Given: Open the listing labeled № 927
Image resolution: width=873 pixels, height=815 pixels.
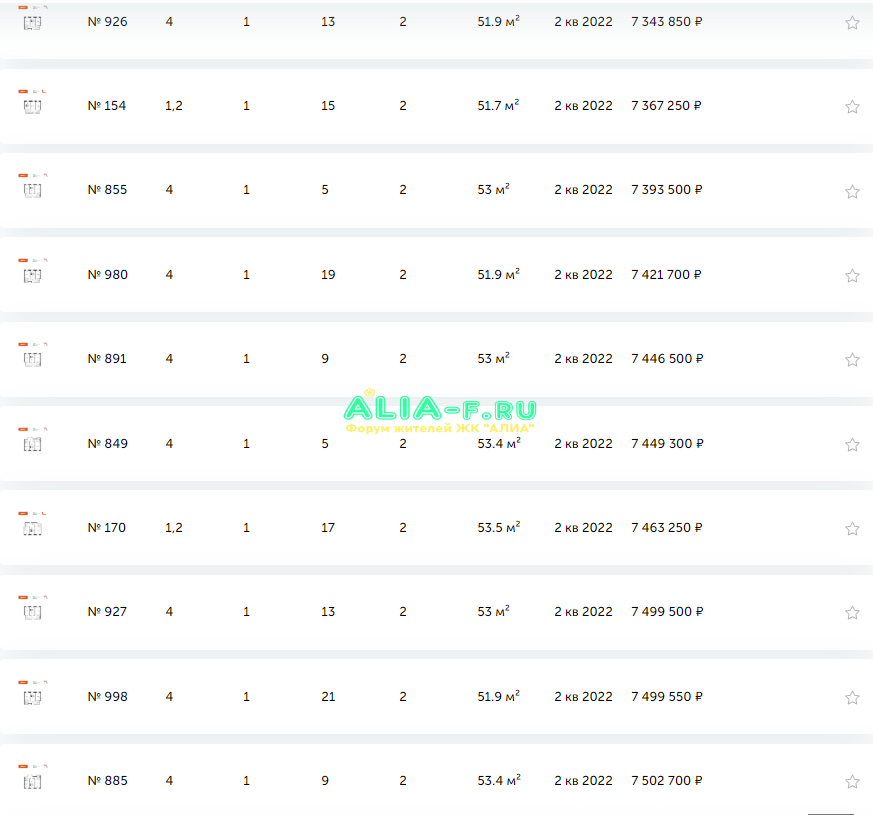Looking at the screenshot, I should pos(107,612).
